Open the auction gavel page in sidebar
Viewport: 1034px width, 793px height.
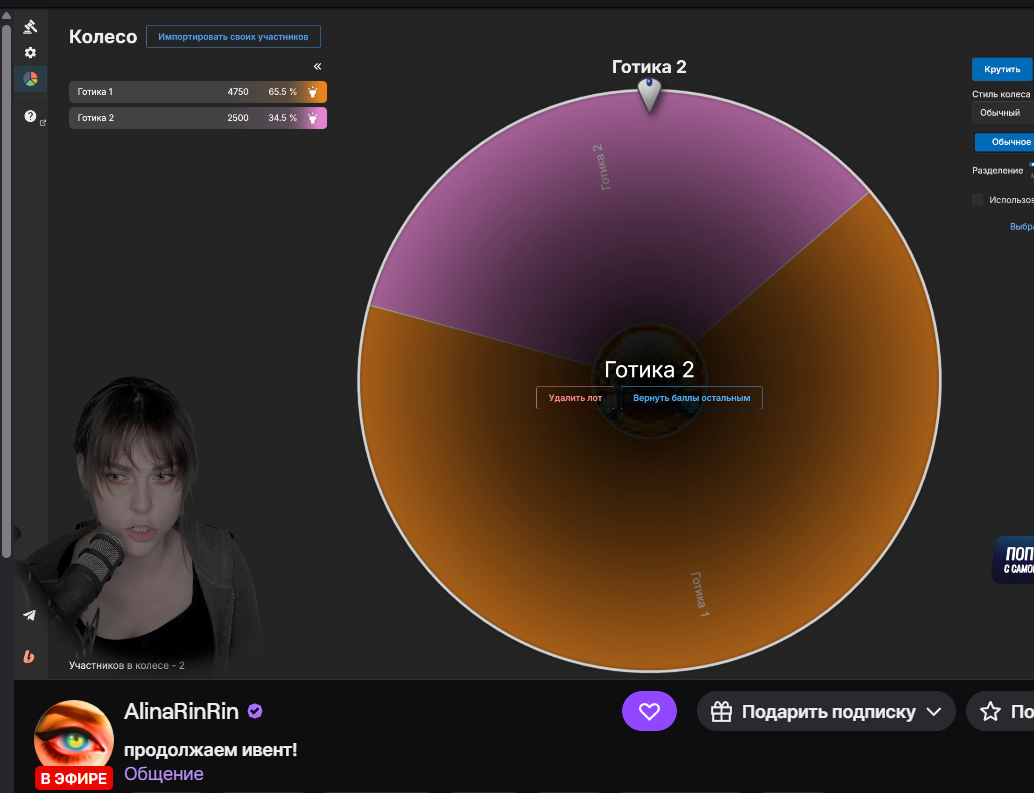30,27
